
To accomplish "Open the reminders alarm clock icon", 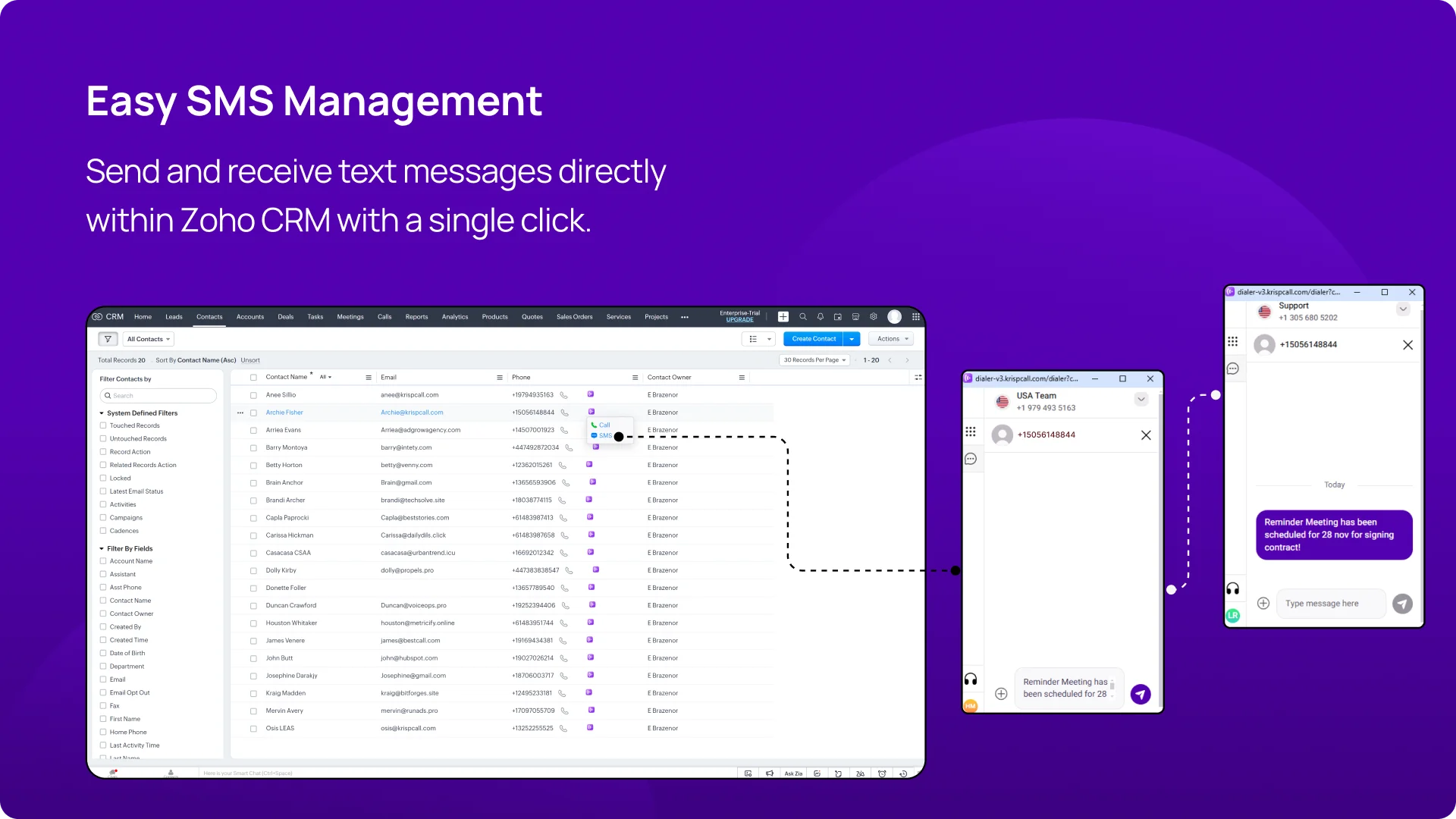I will point(882,773).
